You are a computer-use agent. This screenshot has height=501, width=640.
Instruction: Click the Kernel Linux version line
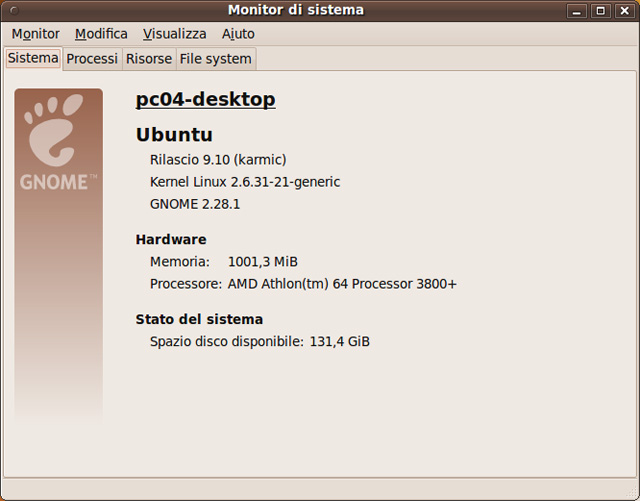coord(245,182)
